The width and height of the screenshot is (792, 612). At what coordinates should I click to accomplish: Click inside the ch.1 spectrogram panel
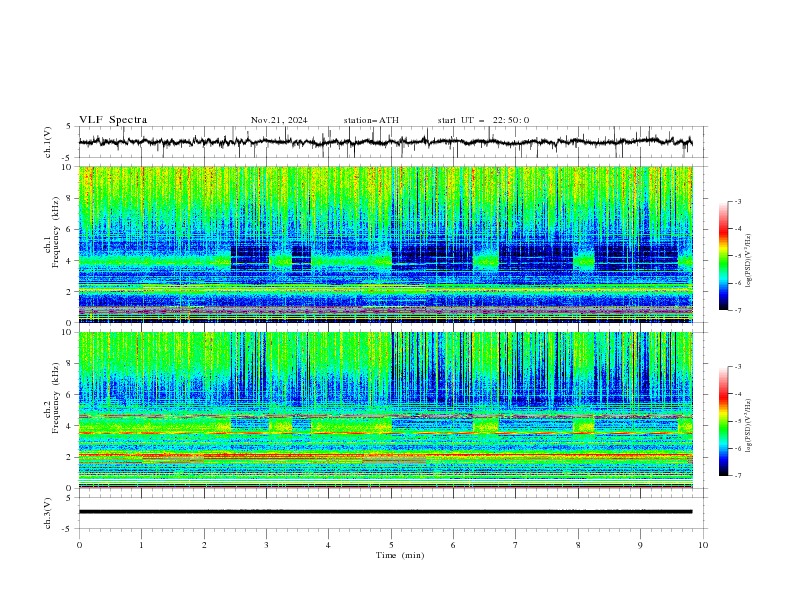click(x=385, y=244)
